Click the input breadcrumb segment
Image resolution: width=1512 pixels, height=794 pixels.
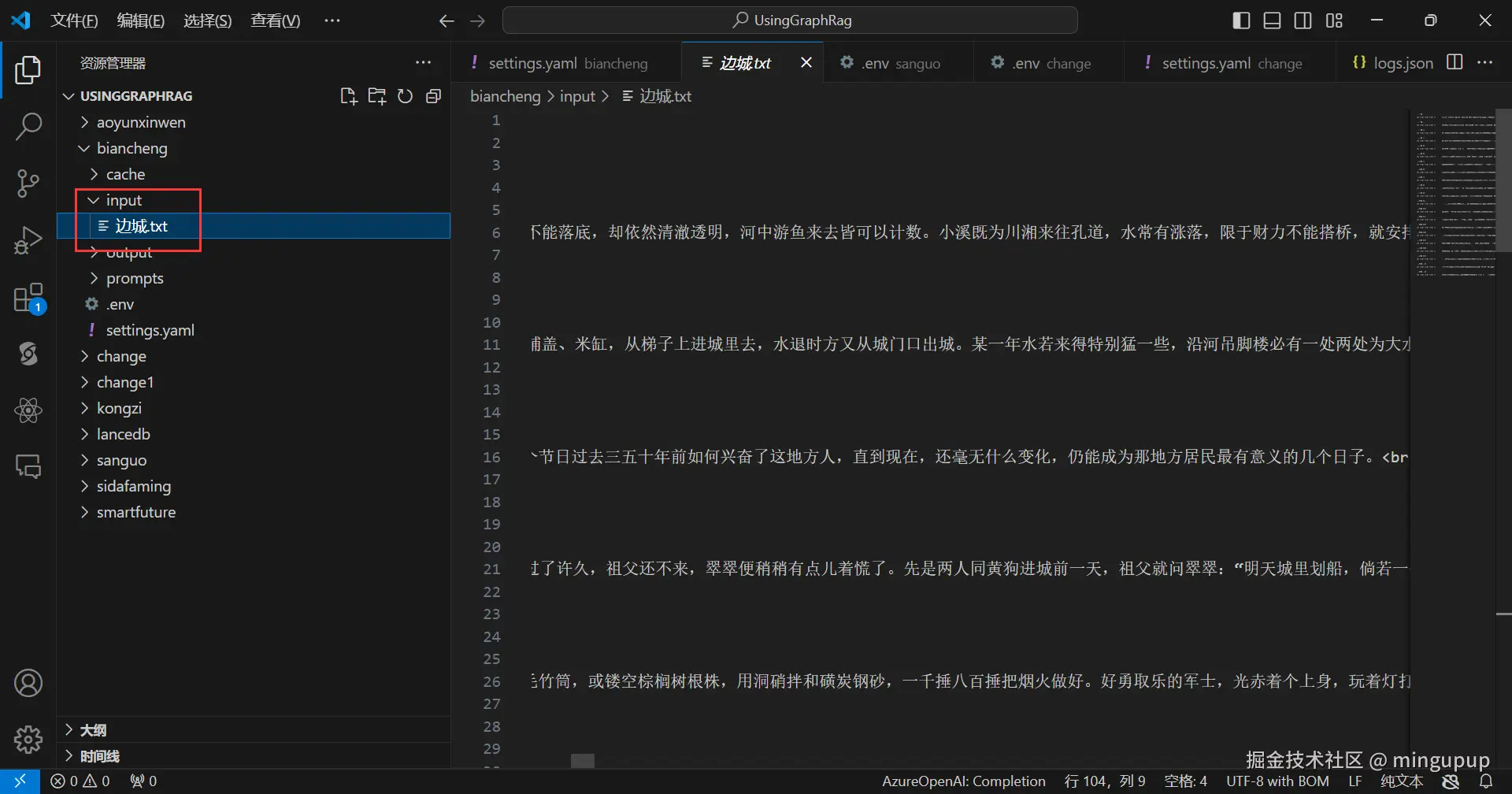(x=577, y=96)
